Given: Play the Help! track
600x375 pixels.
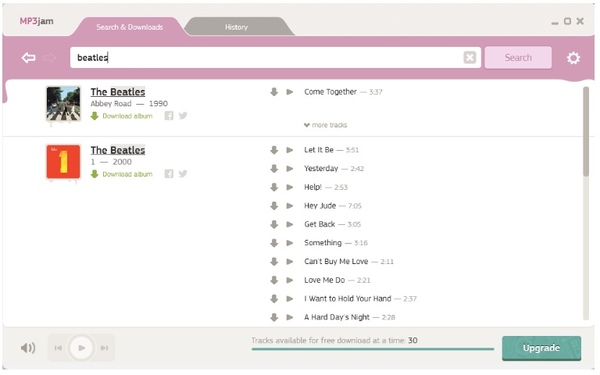Looking at the screenshot, I should 290,187.
